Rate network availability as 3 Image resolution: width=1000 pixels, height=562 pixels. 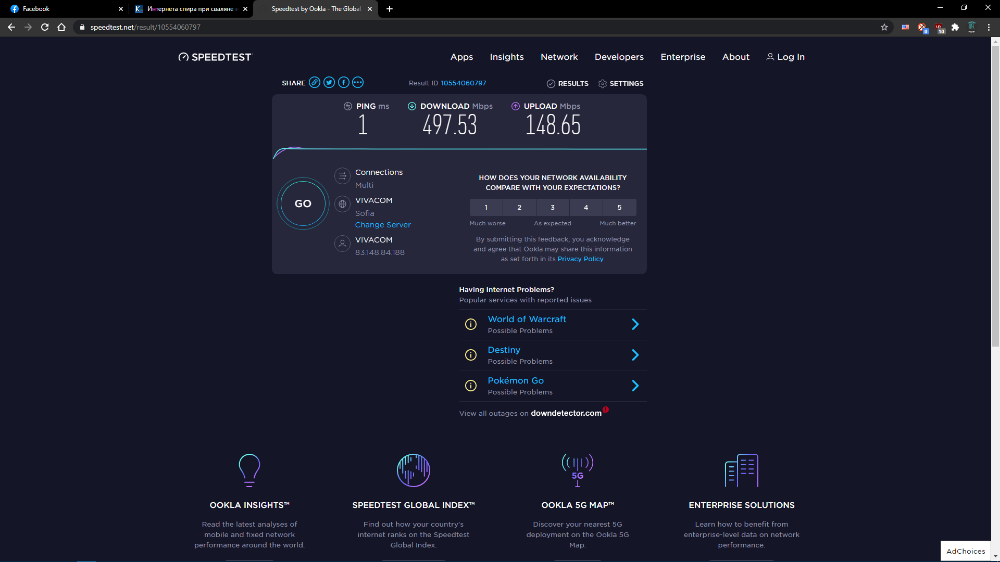click(552, 207)
